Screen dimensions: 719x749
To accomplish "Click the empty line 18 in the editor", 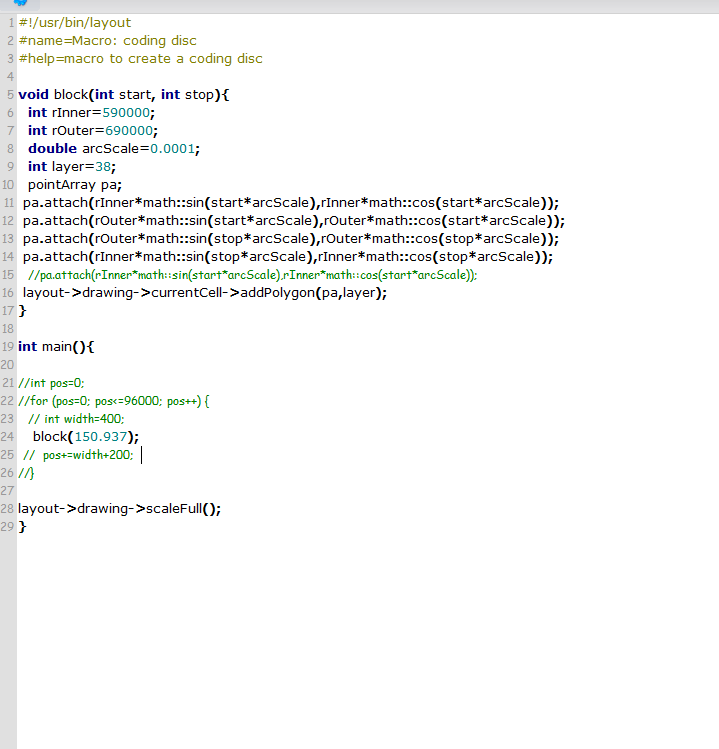I will pos(368,329).
